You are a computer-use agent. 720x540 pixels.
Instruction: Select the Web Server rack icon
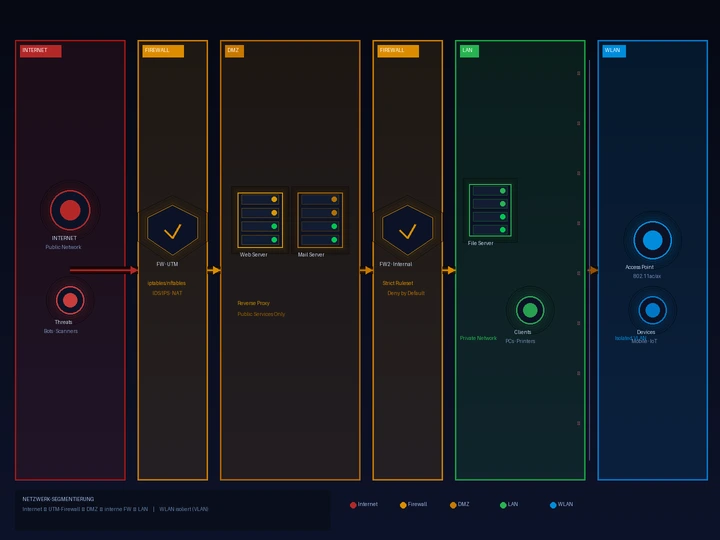[260, 220]
